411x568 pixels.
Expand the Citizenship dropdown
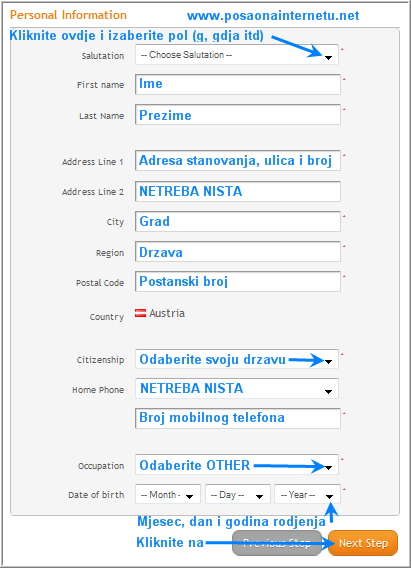[237, 359]
